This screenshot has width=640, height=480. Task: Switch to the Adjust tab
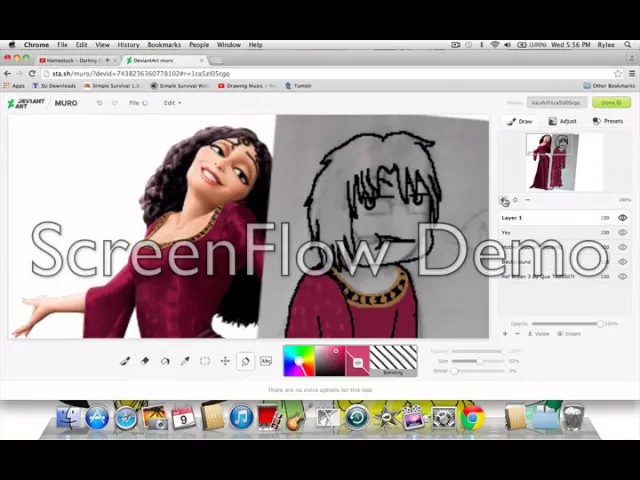(x=562, y=121)
